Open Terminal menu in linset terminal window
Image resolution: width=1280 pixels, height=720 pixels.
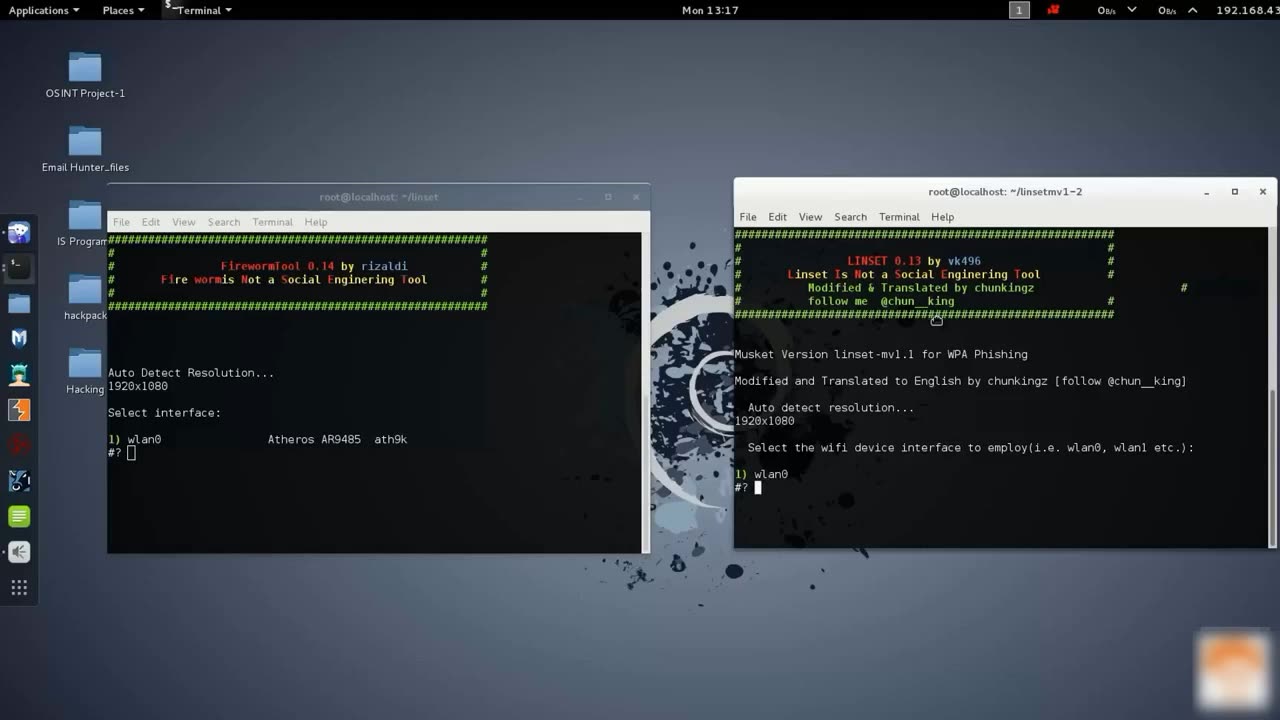pos(272,222)
